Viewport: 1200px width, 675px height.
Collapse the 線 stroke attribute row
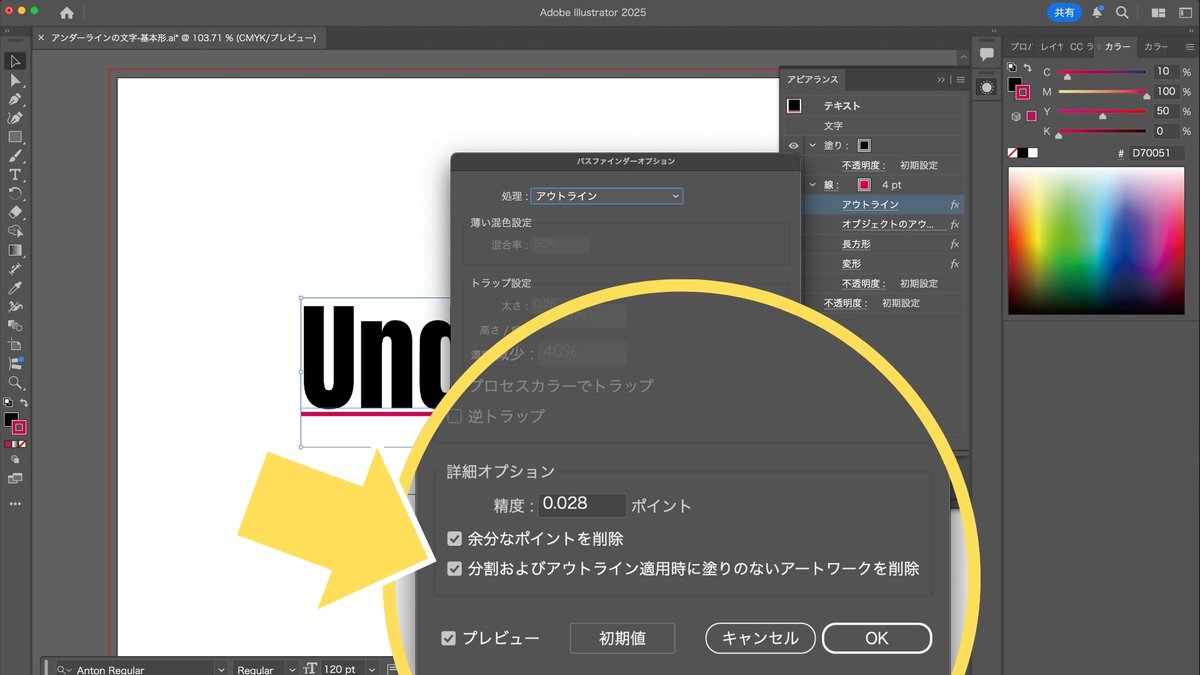(x=813, y=185)
